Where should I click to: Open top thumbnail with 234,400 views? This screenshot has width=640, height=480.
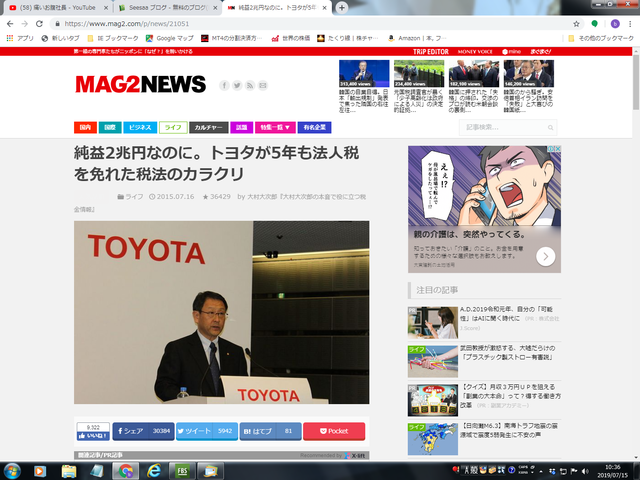click(419, 73)
